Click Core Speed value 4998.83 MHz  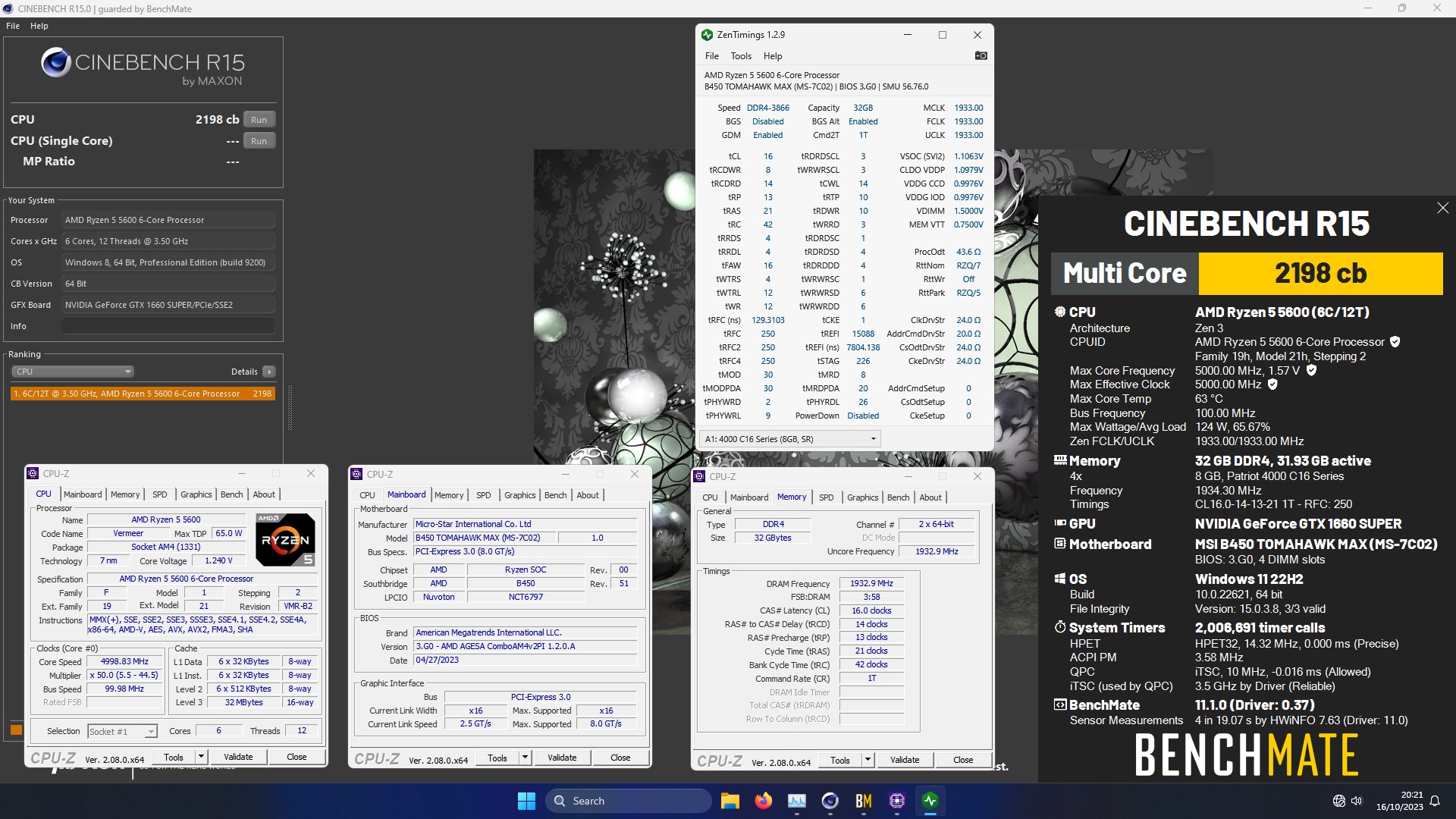(125, 662)
